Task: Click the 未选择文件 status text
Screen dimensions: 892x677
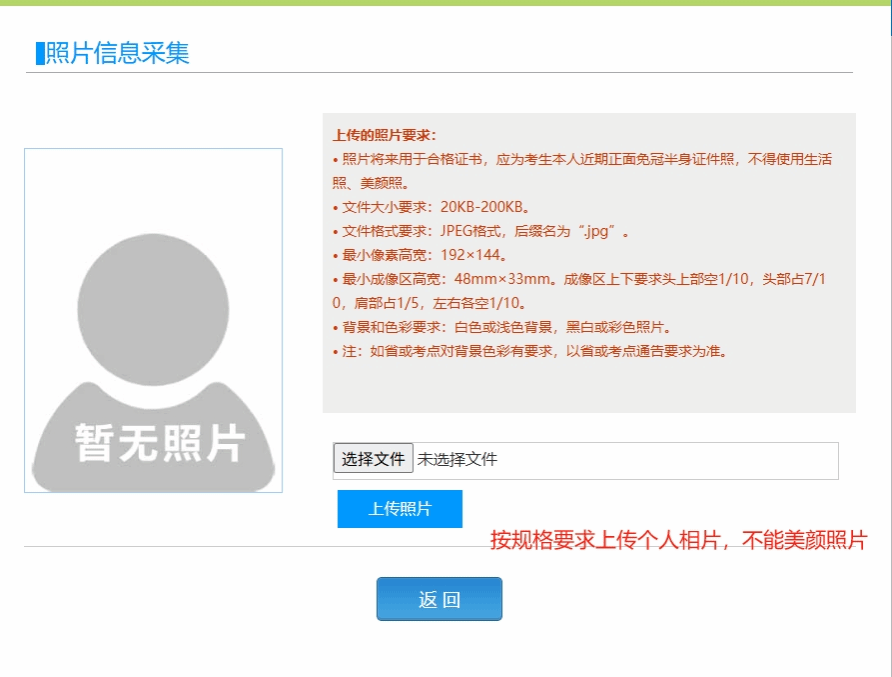Action: click(457, 460)
